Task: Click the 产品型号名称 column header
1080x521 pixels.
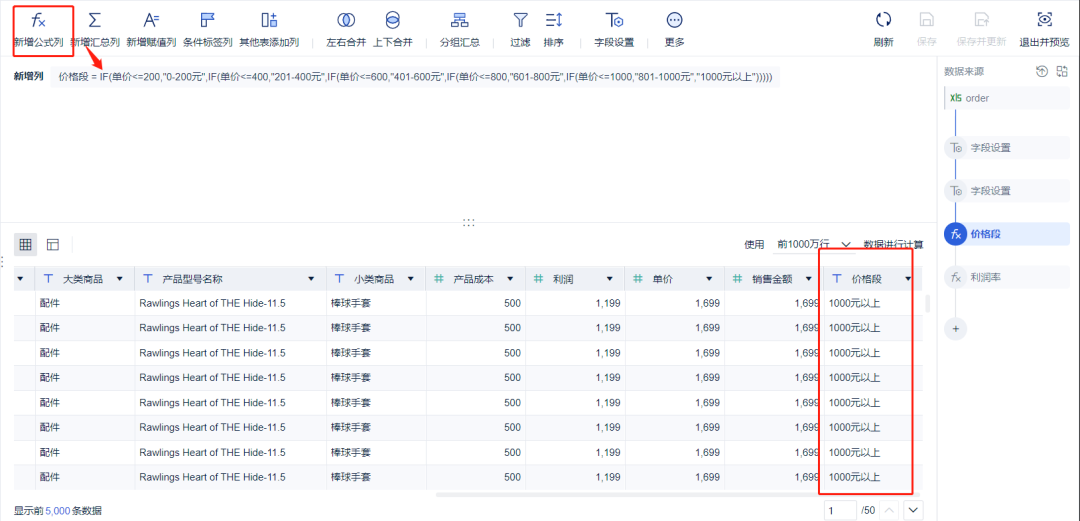Action: pos(231,278)
